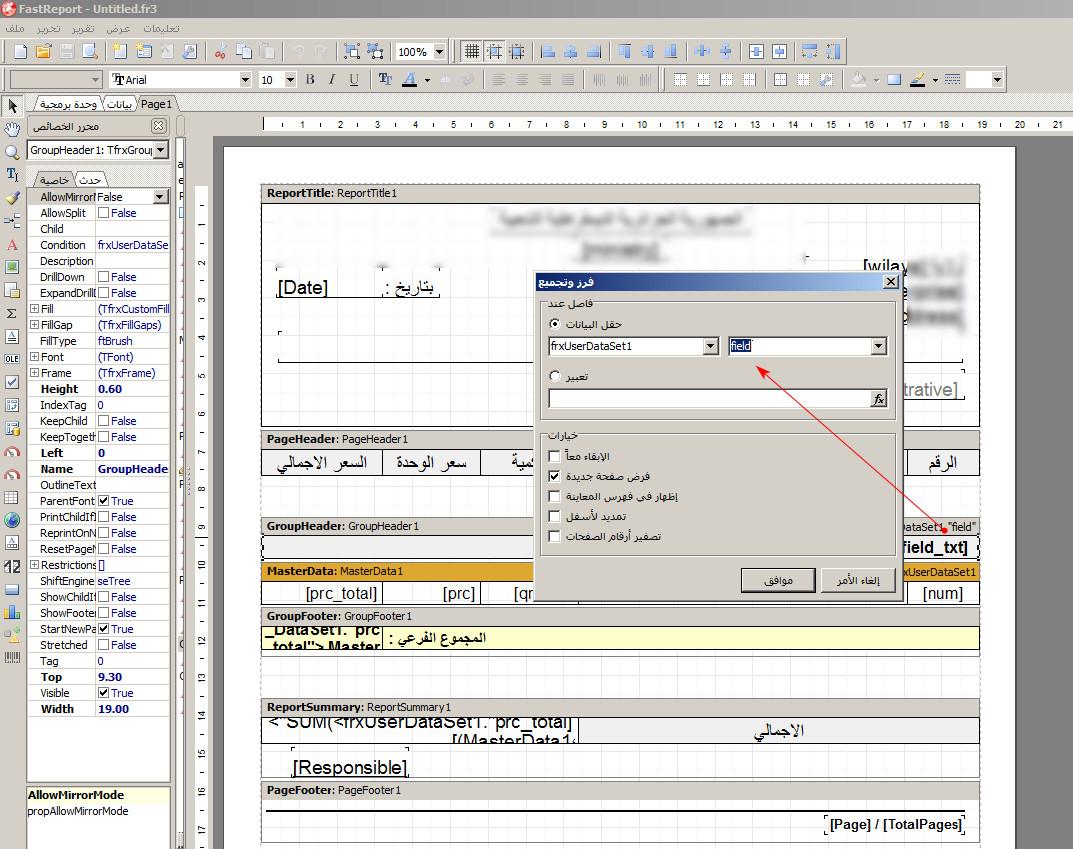1073x849 pixels.
Task: Create a new report from the toolbar
Action: coord(18,52)
